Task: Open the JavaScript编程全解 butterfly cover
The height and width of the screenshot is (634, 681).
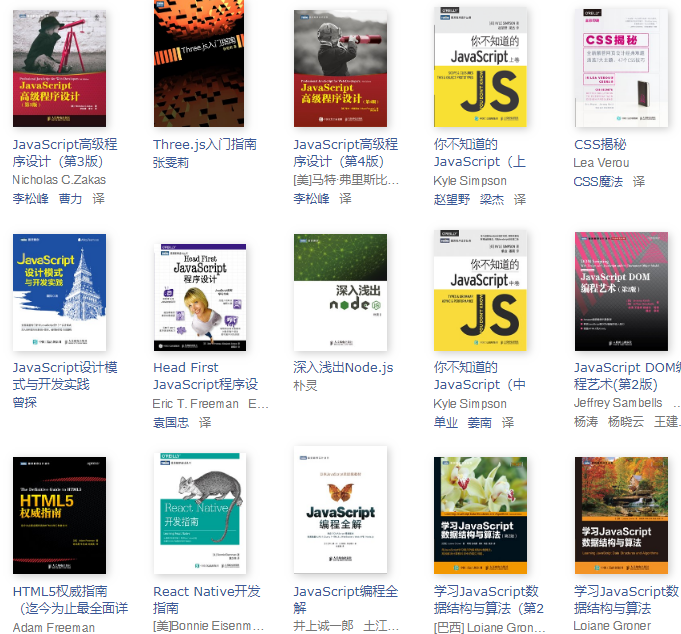Action: tap(340, 510)
